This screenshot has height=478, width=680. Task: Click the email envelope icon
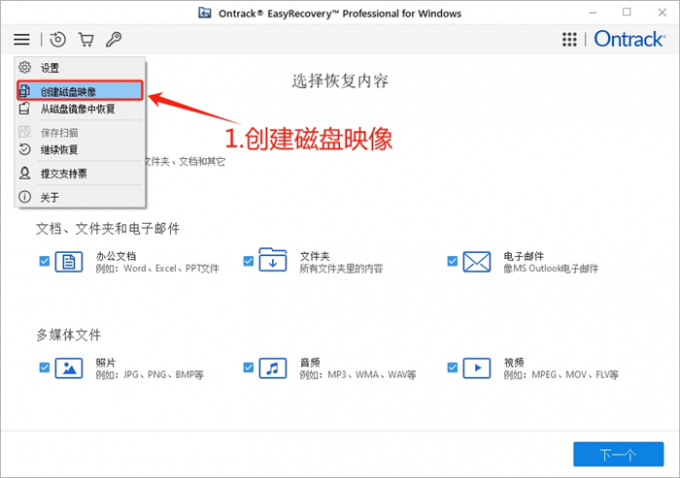[x=477, y=262]
